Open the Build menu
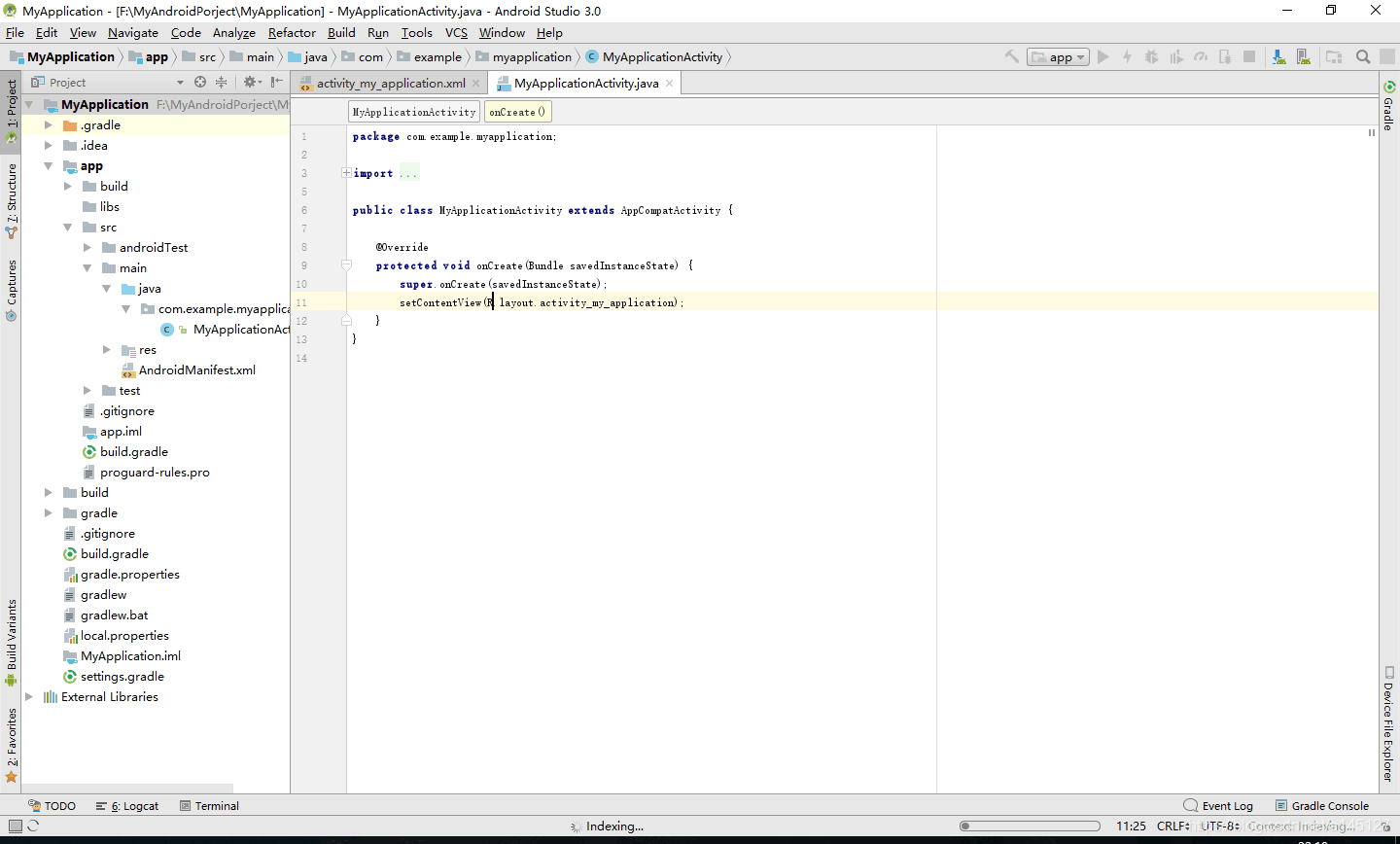Screen dimensions: 1400x844 click(341, 32)
